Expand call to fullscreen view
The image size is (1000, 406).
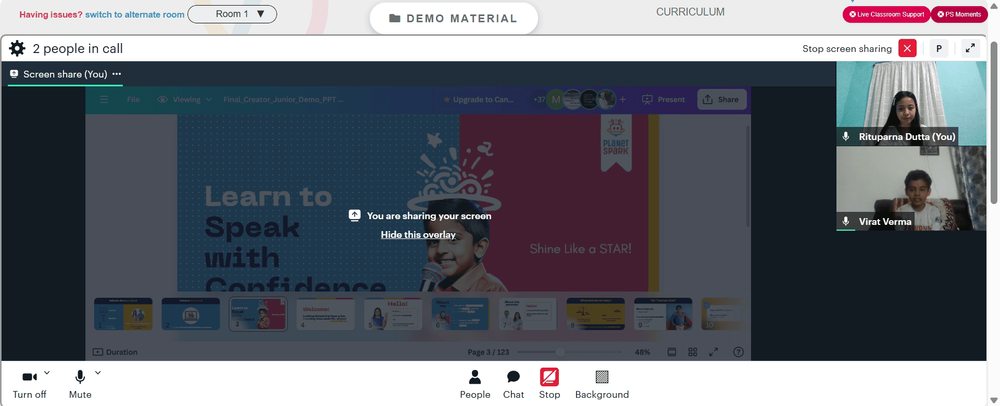point(970,48)
